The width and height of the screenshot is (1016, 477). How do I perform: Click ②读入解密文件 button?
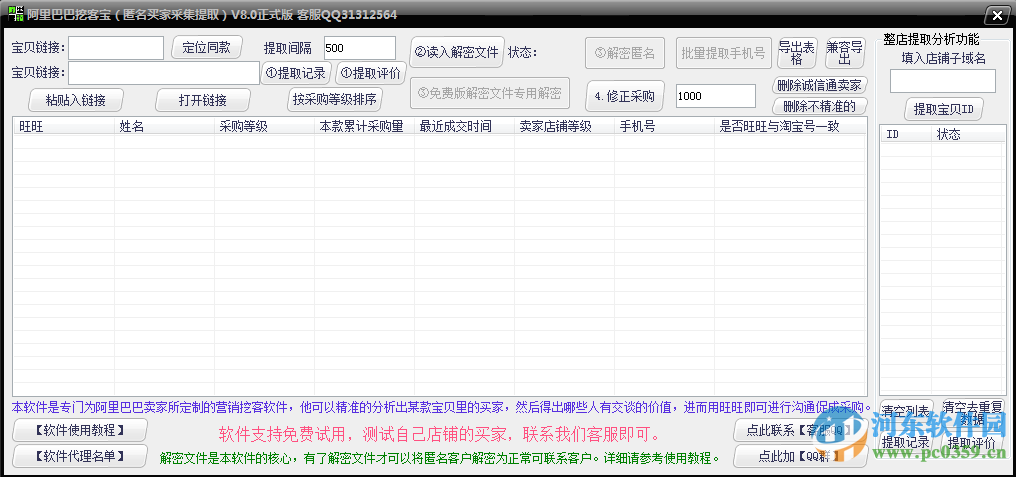[x=457, y=52]
